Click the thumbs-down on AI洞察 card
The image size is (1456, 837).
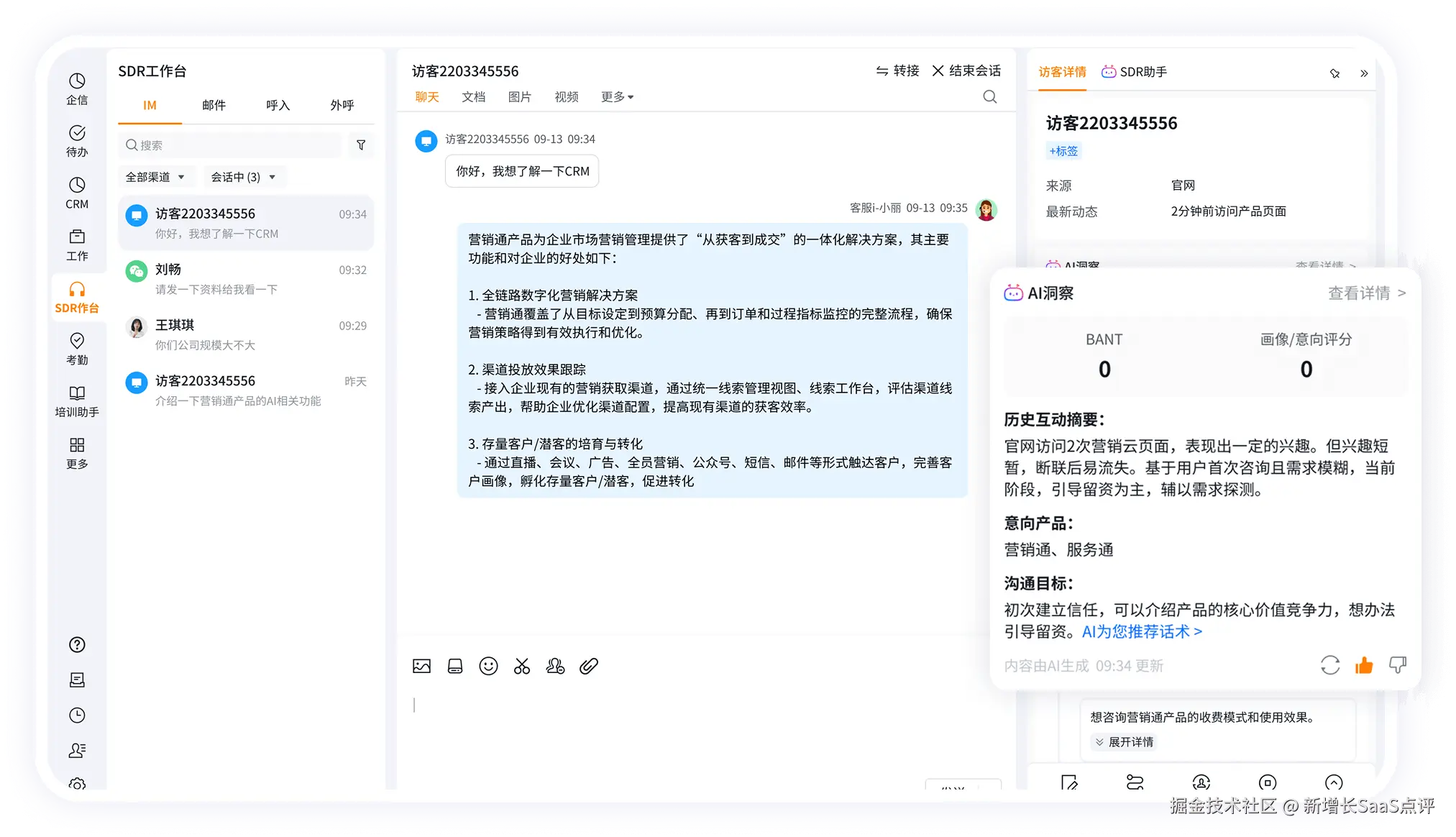pos(1397,665)
